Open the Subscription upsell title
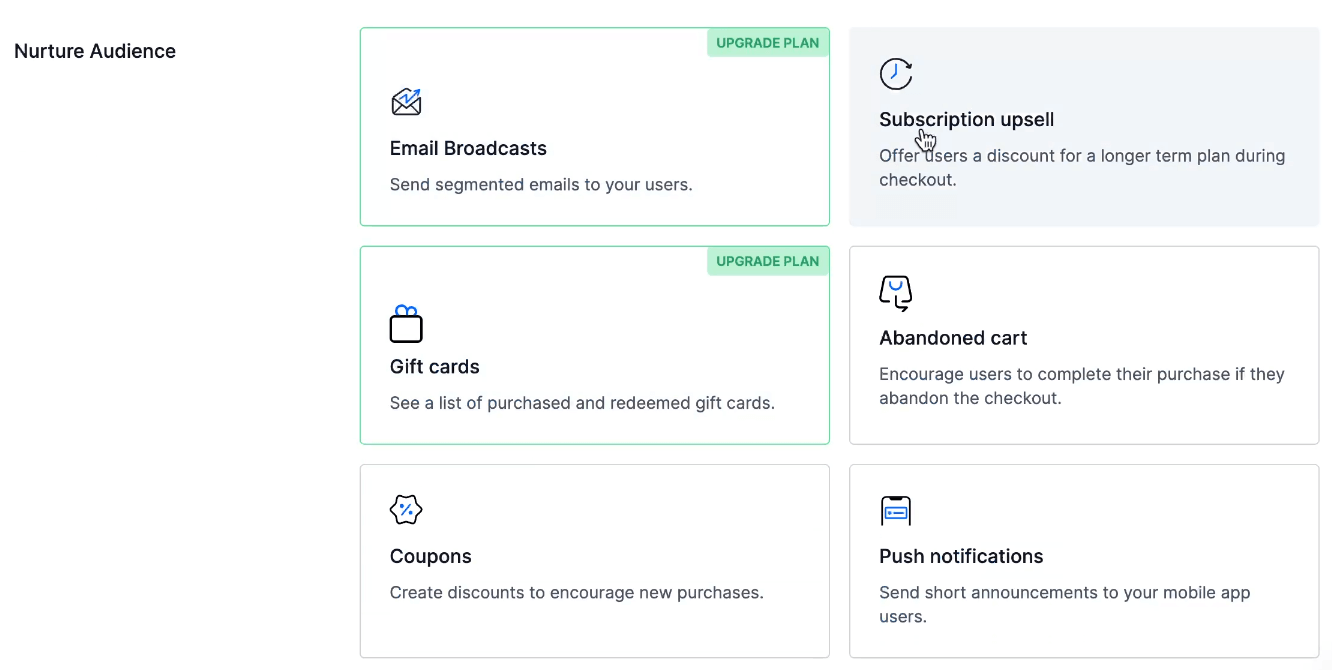The image size is (1332, 670). tap(967, 120)
